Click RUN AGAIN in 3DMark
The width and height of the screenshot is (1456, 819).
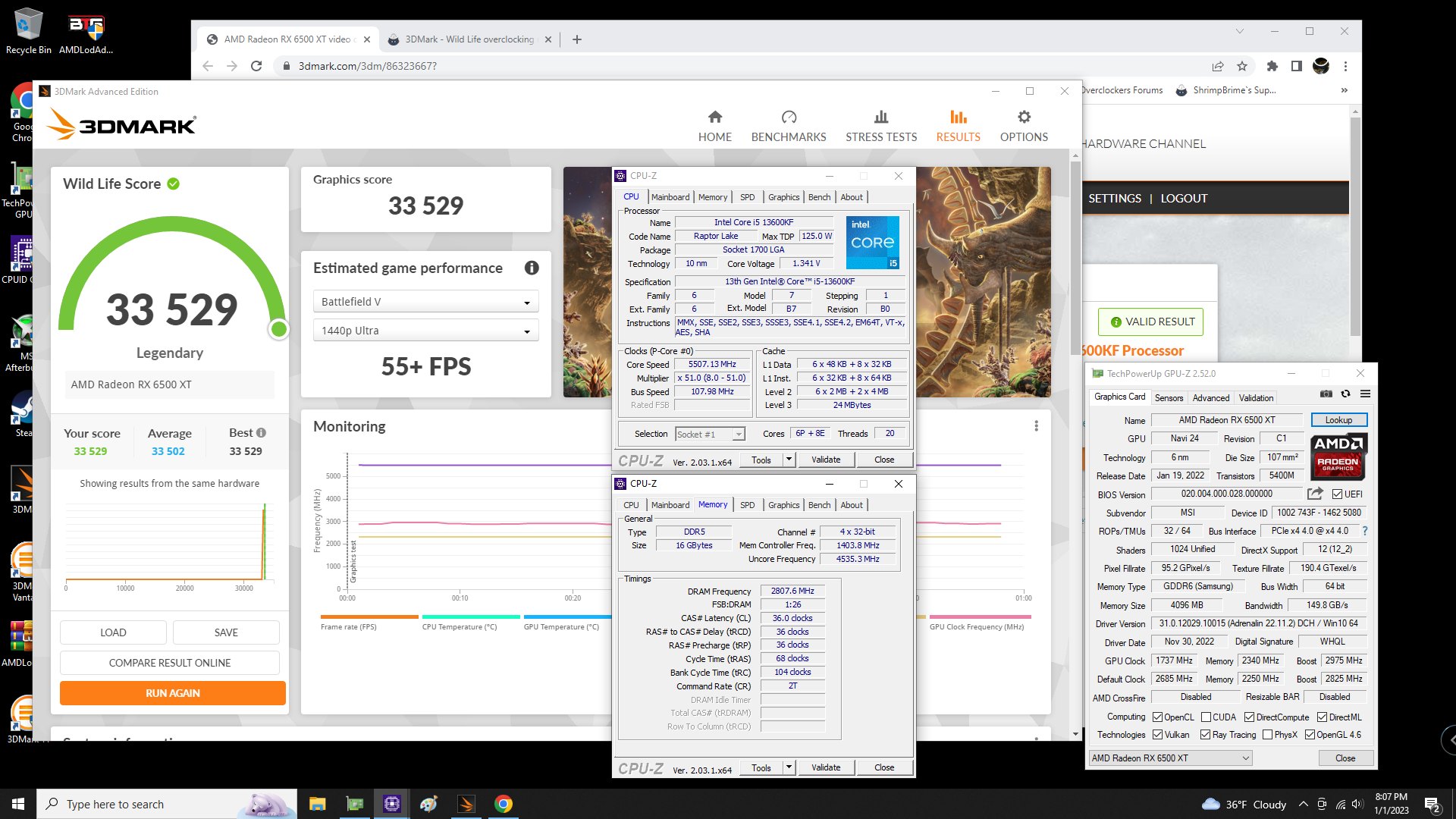pyautogui.click(x=173, y=693)
